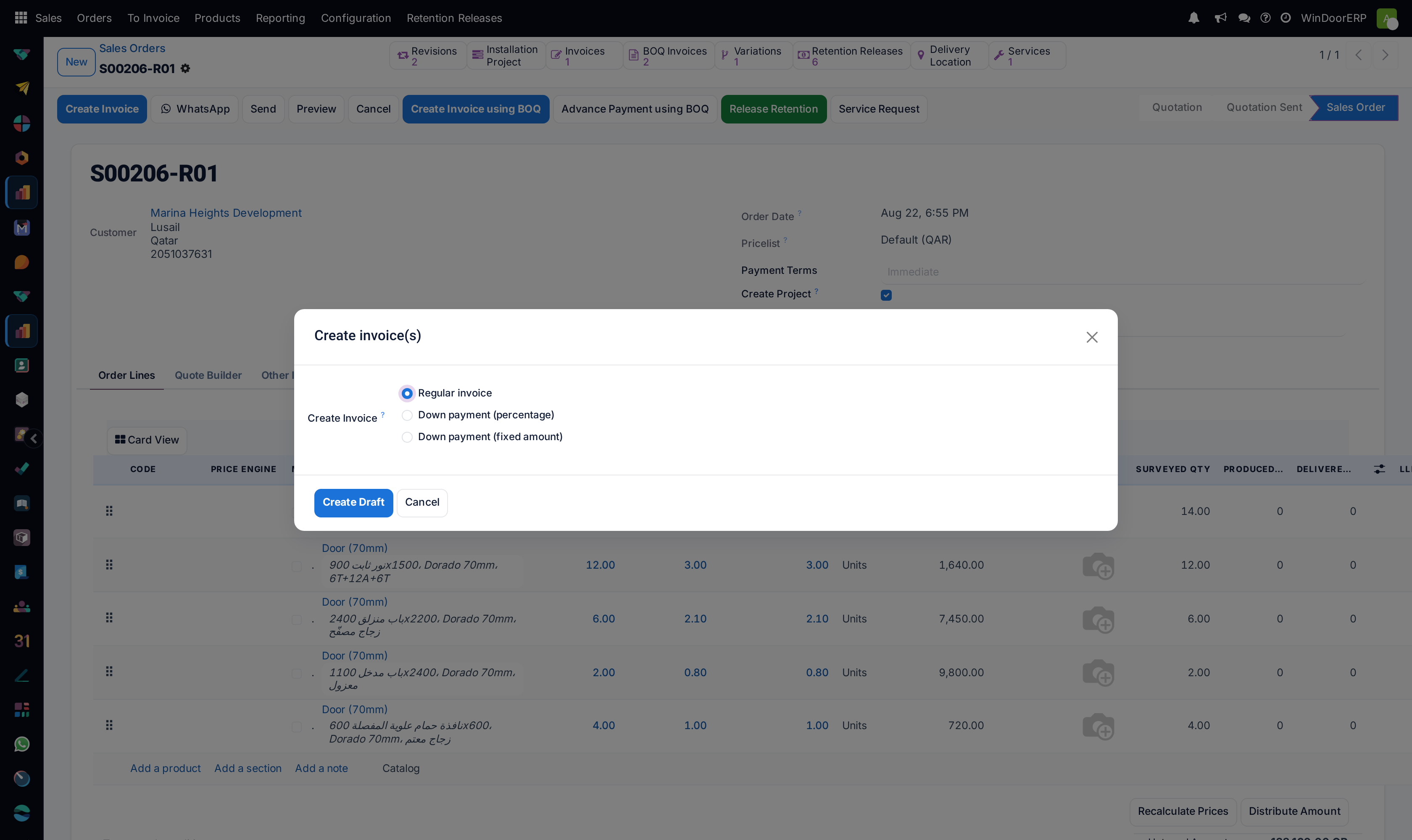The width and height of the screenshot is (1412, 840).
Task: Open the announcements megaphone icon
Action: (1220, 18)
